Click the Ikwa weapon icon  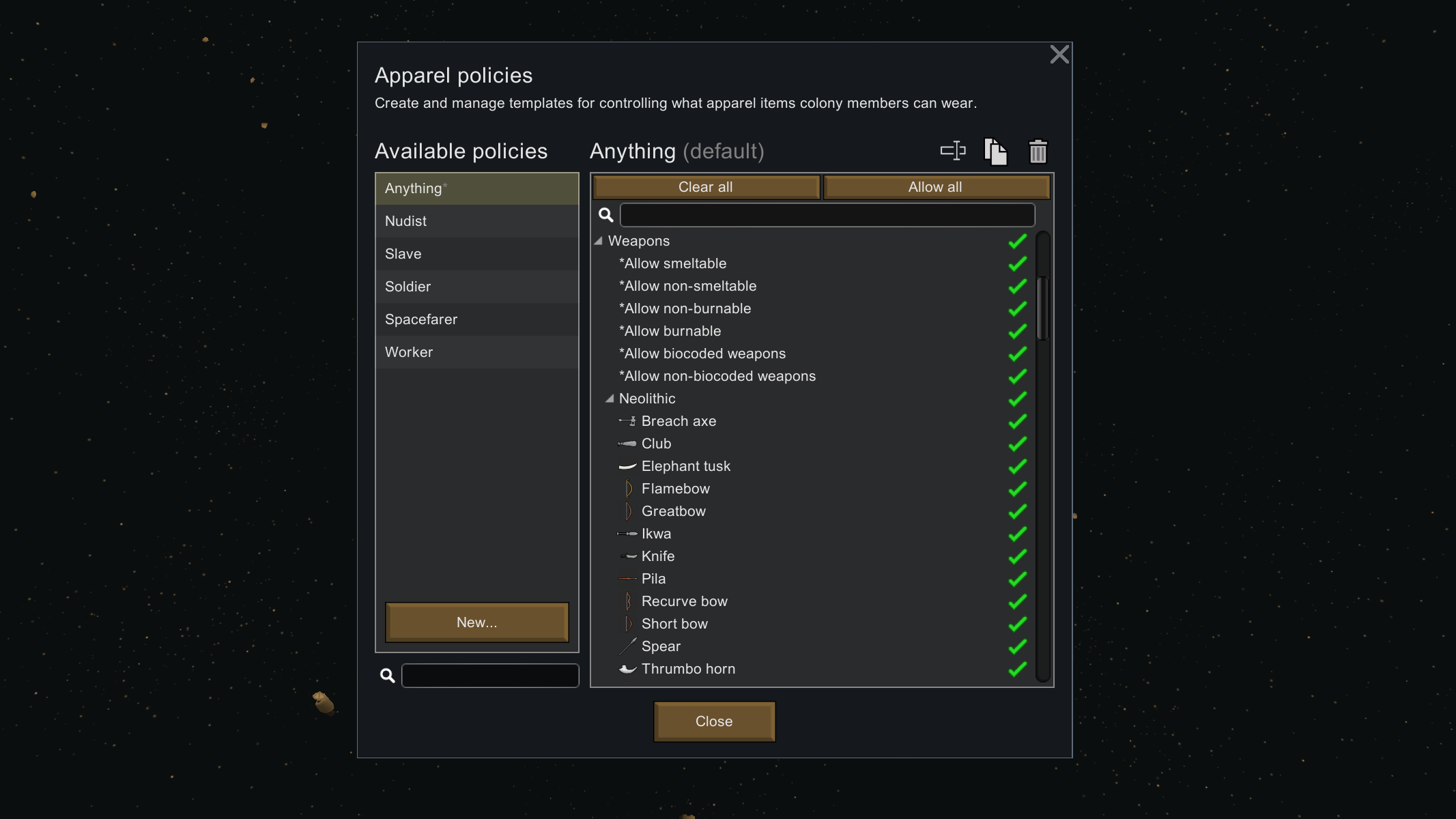click(x=627, y=534)
